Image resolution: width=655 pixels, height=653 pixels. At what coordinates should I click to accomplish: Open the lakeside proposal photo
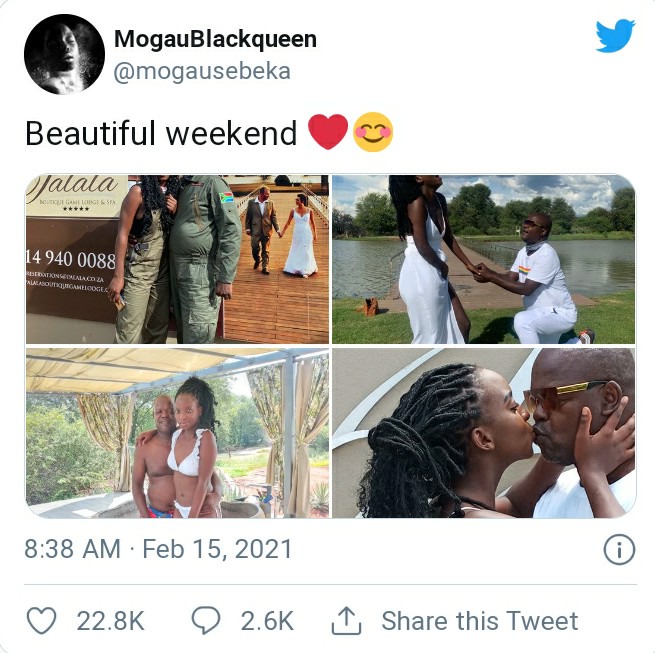[483, 259]
